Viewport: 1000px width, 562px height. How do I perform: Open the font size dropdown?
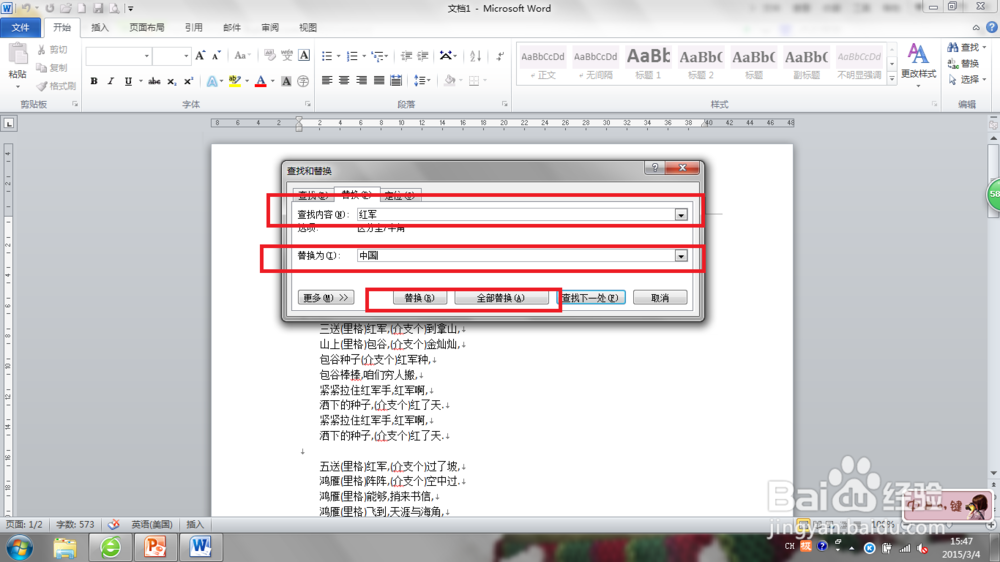coord(186,56)
